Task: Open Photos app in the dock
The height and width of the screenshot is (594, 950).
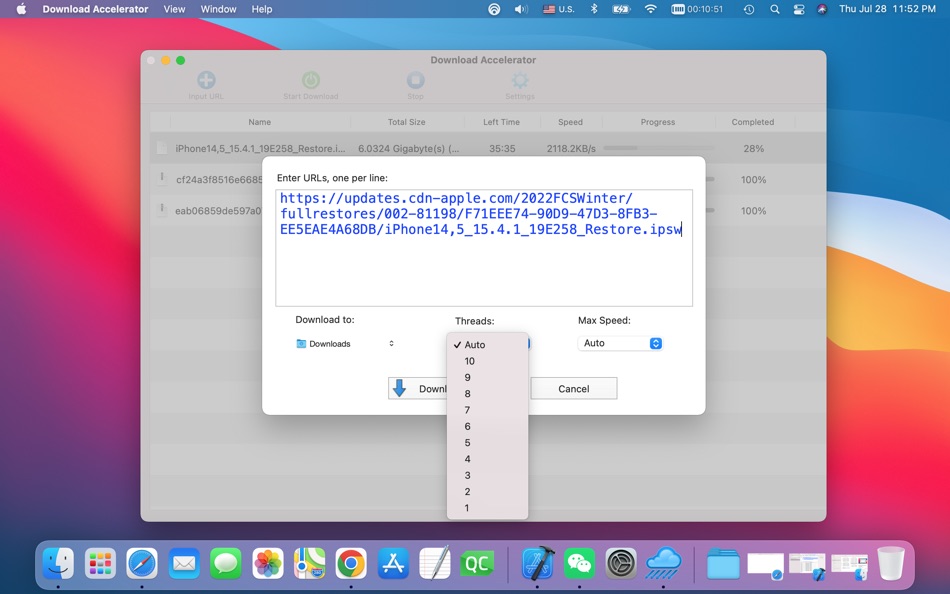Action: coord(268,564)
